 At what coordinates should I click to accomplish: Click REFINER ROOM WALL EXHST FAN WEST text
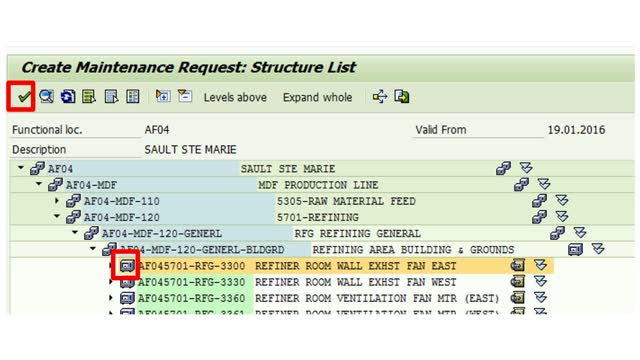(x=356, y=282)
